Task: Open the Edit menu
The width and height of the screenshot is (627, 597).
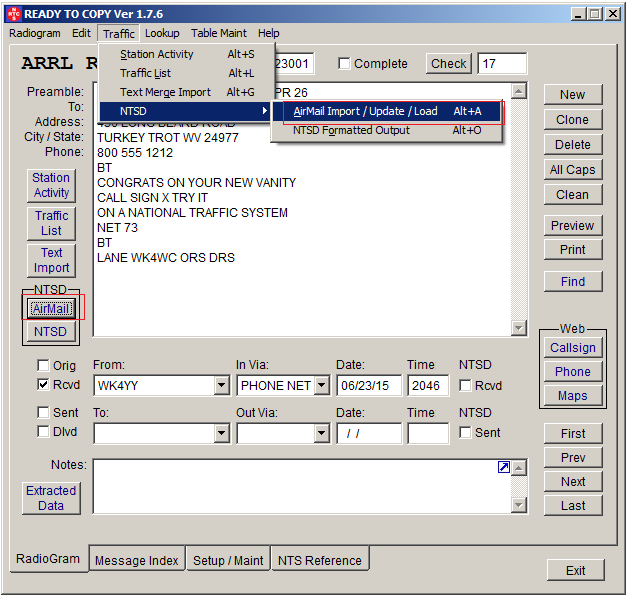Action: (81, 33)
